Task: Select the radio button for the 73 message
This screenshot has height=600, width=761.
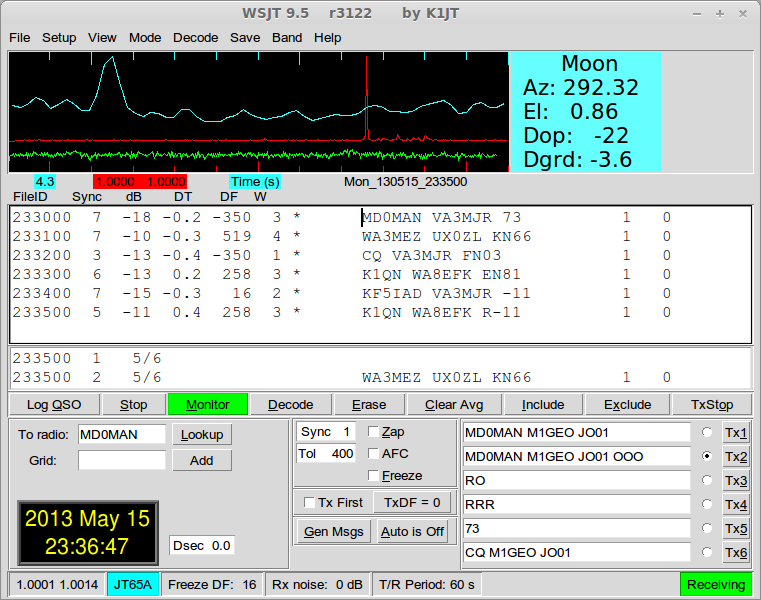Action: pyautogui.click(x=707, y=528)
